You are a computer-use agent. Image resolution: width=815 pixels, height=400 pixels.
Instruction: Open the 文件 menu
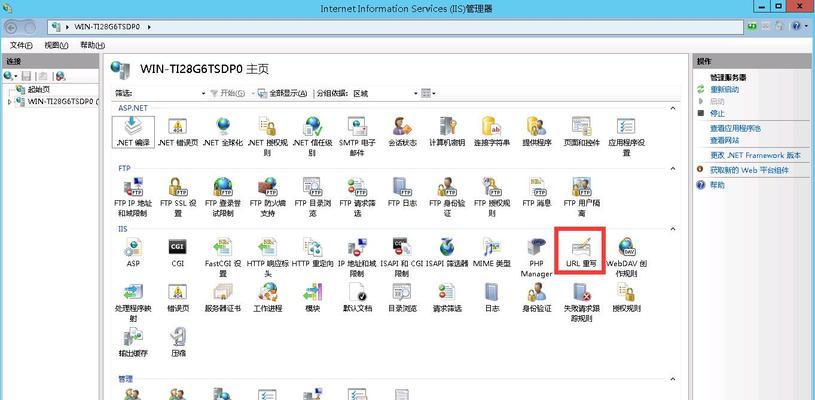(x=21, y=45)
